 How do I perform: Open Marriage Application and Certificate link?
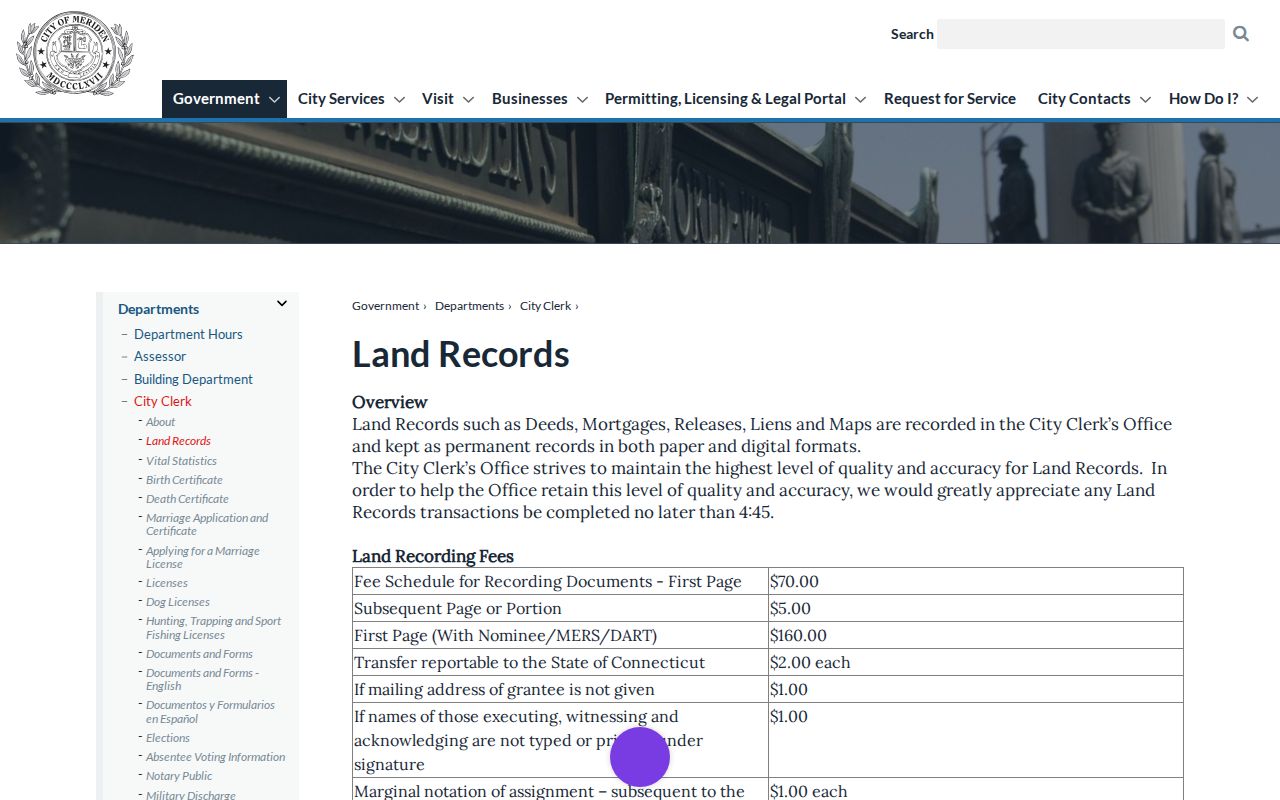pos(207,524)
